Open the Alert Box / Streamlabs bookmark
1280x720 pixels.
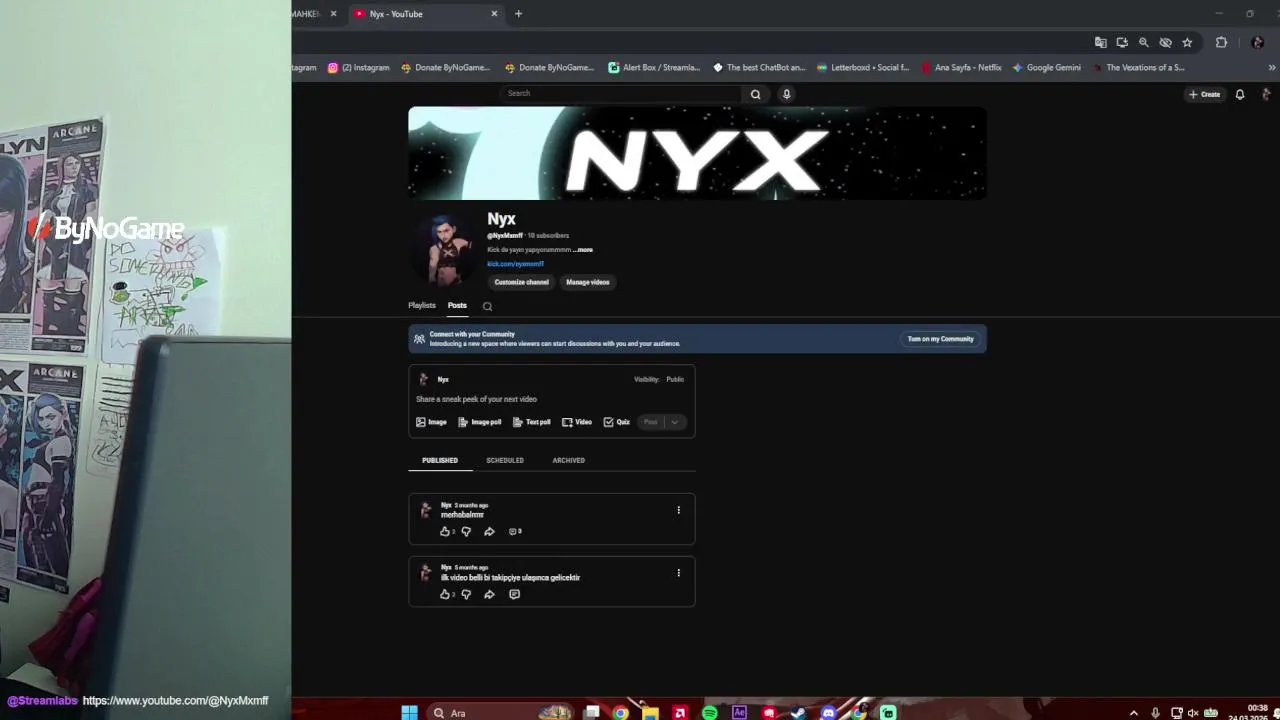(x=654, y=68)
